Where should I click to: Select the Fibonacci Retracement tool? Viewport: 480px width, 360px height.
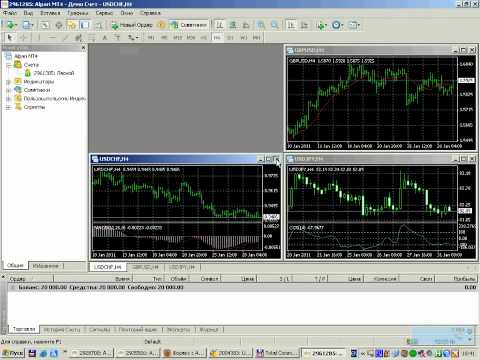coord(91,37)
